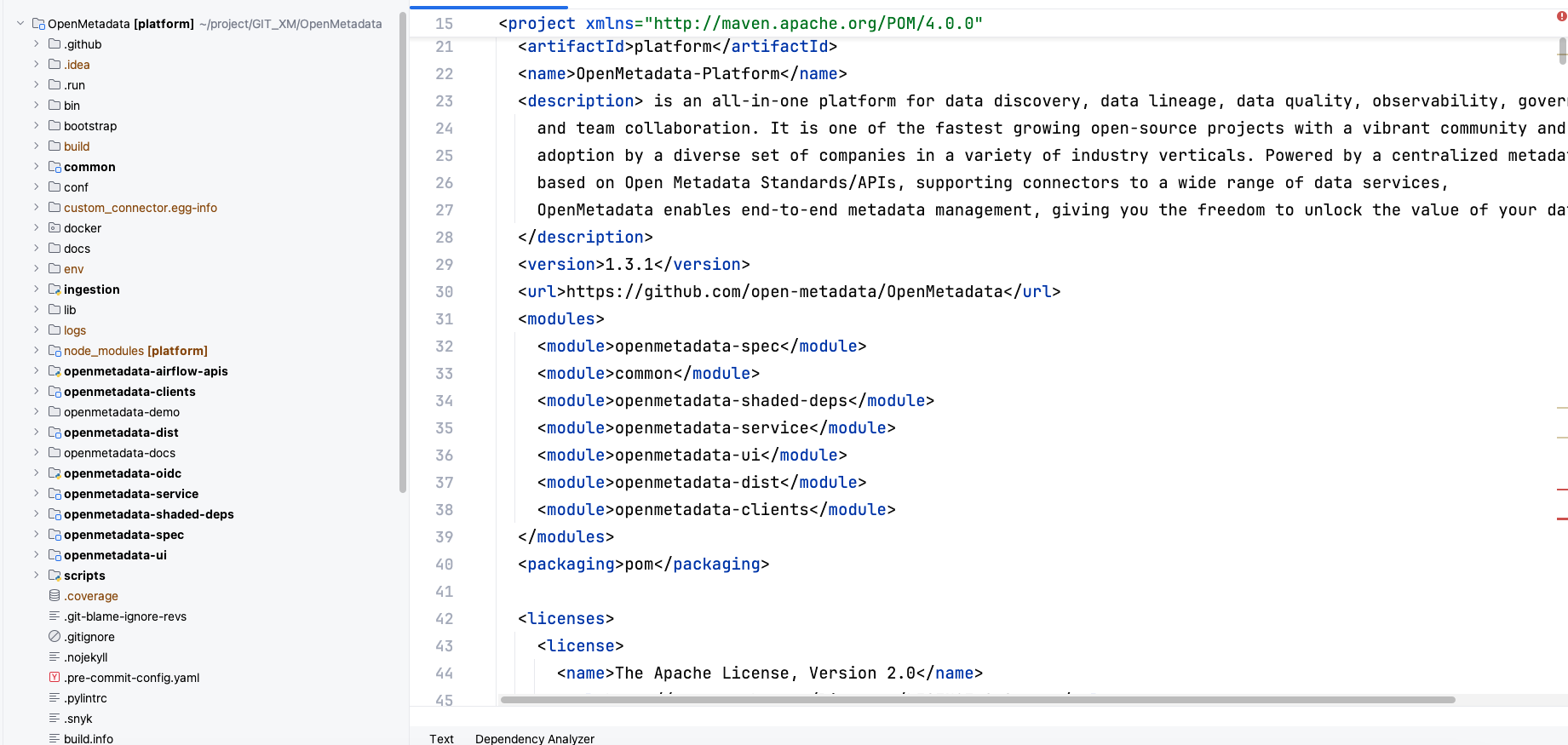
Task: Click the docker folder icon
Action: (x=55, y=228)
